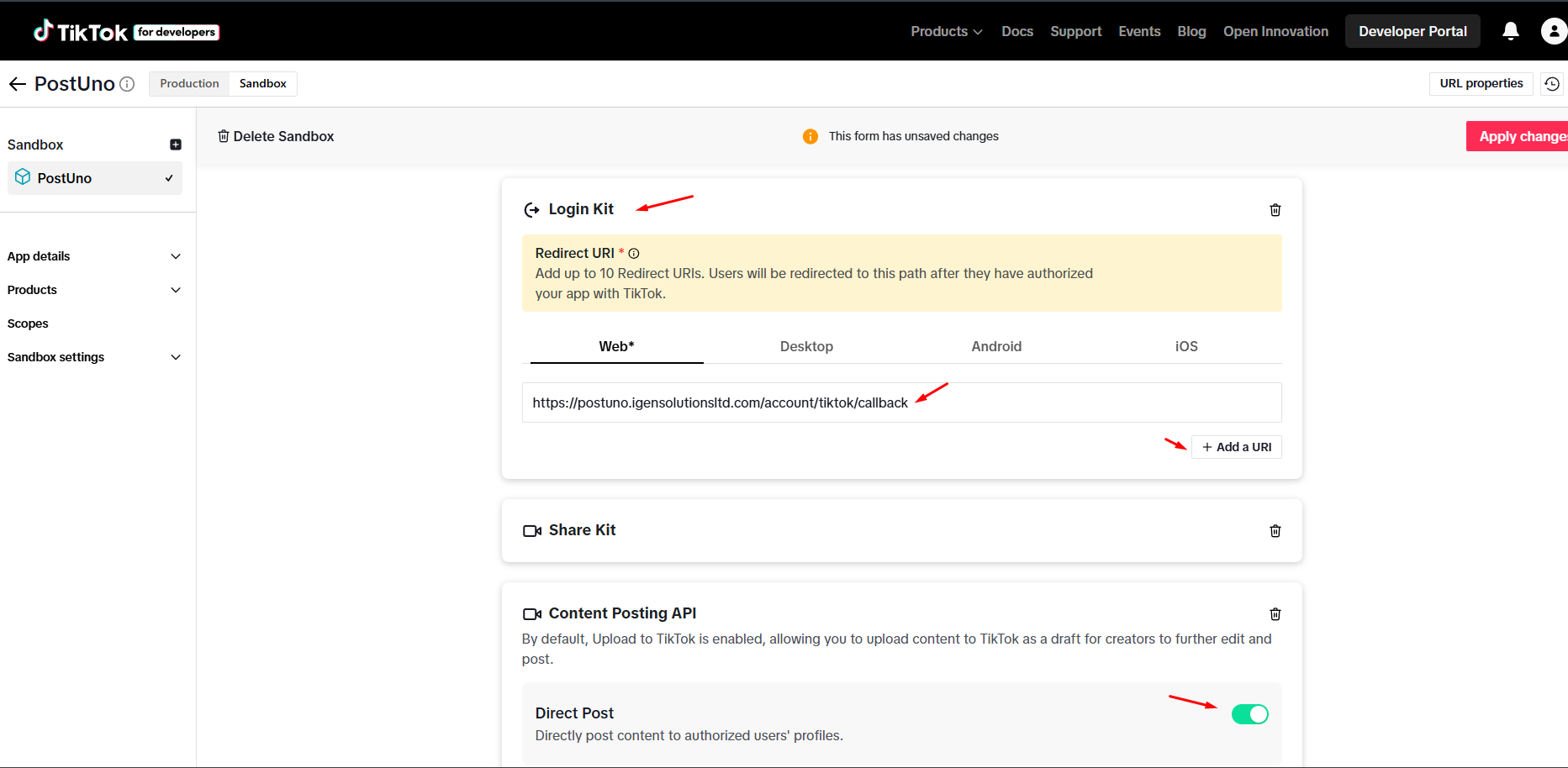Click the redirect URI input field
Viewport: 1568px width, 768px height.
(x=901, y=402)
